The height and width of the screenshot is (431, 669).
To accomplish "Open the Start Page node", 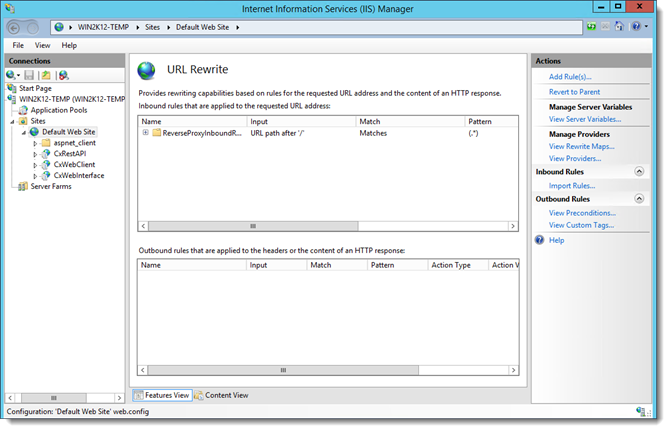I will tap(35, 88).
